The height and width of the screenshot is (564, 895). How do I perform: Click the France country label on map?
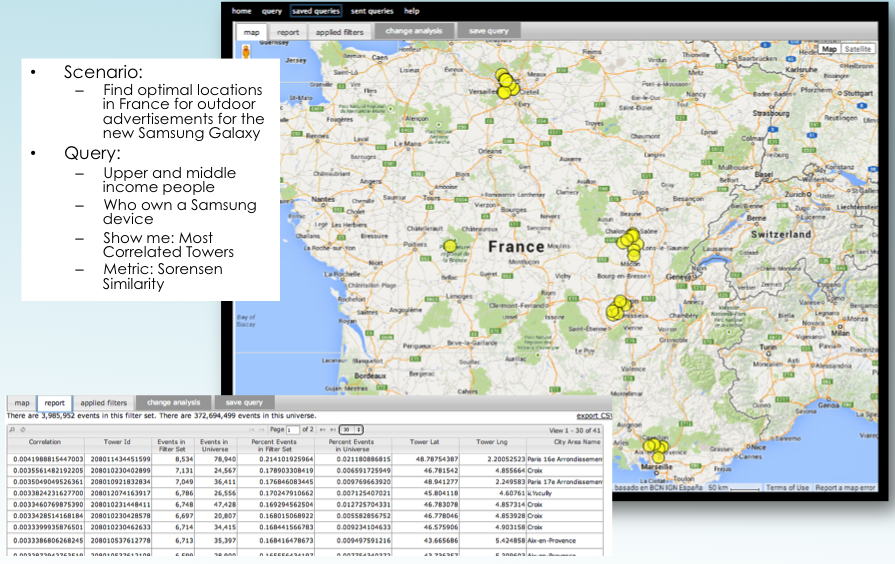pos(516,247)
